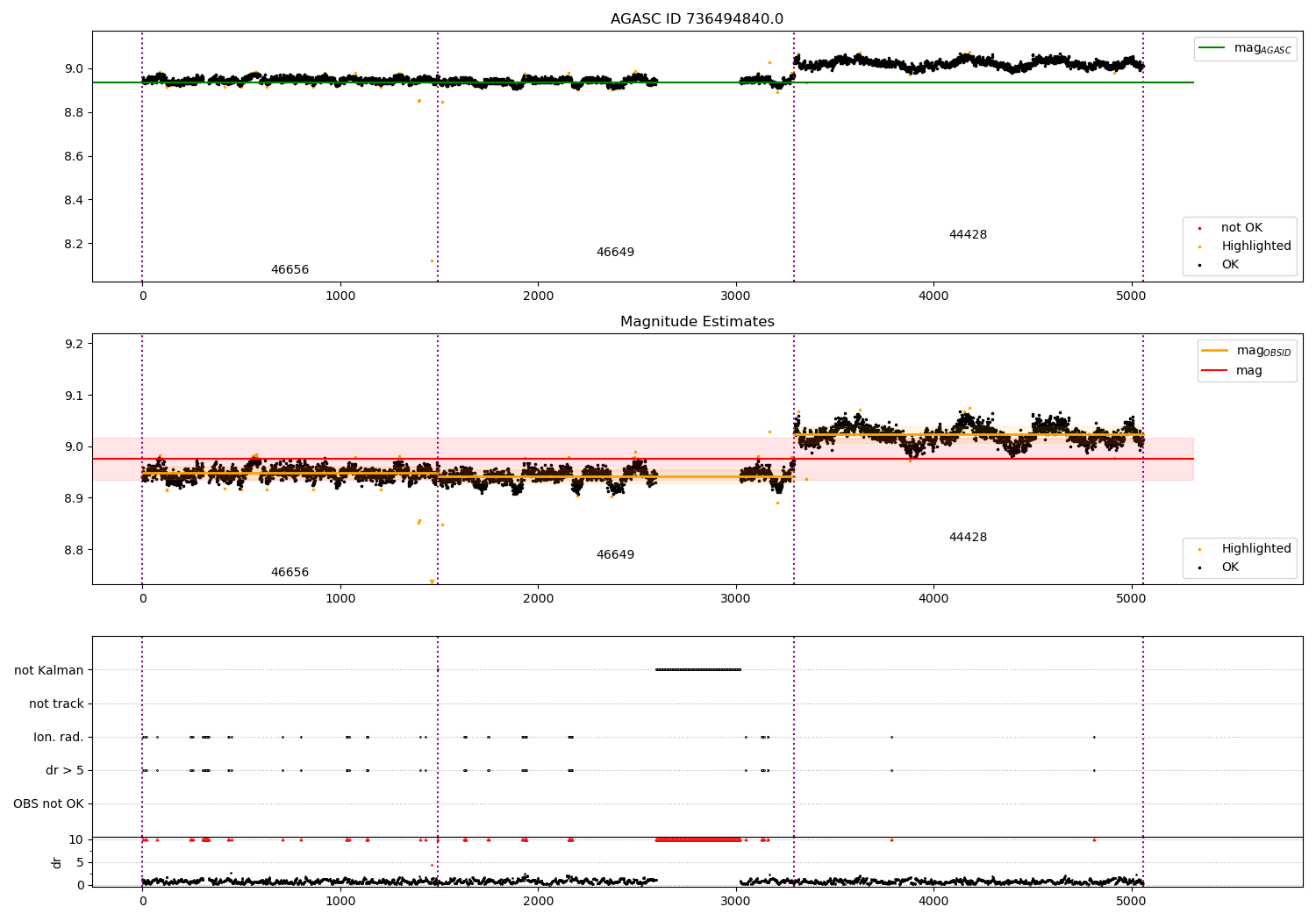Click 'Highlighted' legend entry in Magnitude Estimates plot
The image size is (1316, 921).
[x=1256, y=549]
